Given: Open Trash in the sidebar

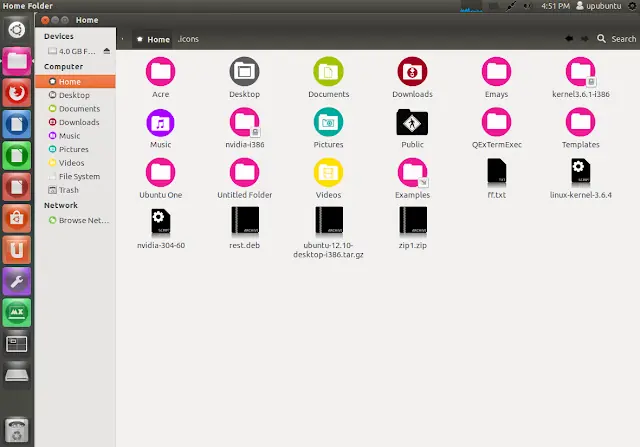Looking at the screenshot, I should click(75, 190).
